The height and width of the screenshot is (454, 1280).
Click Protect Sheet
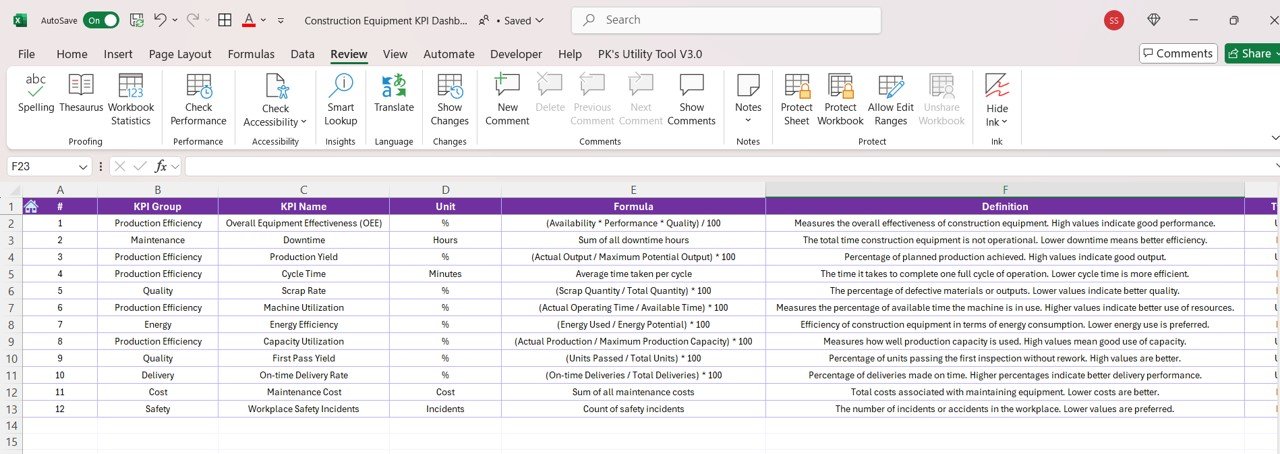click(797, 100)
